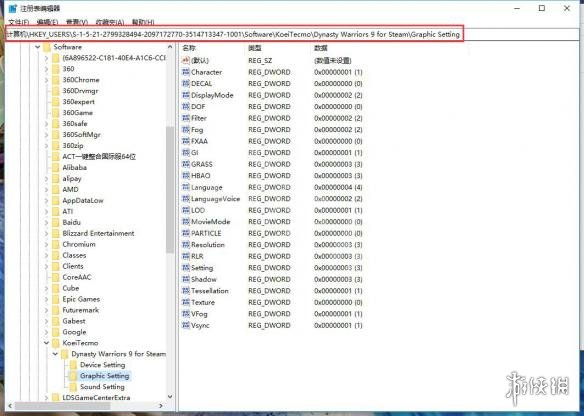Collapse the Software tree node

38,47
